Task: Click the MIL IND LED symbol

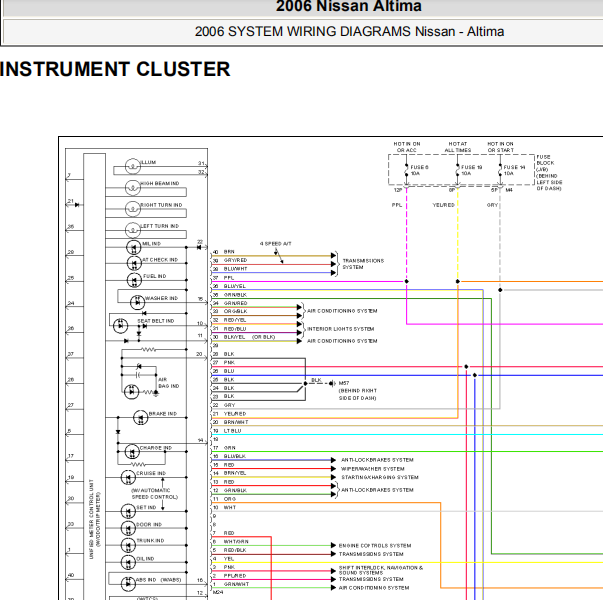Action: tap(134, 246)
